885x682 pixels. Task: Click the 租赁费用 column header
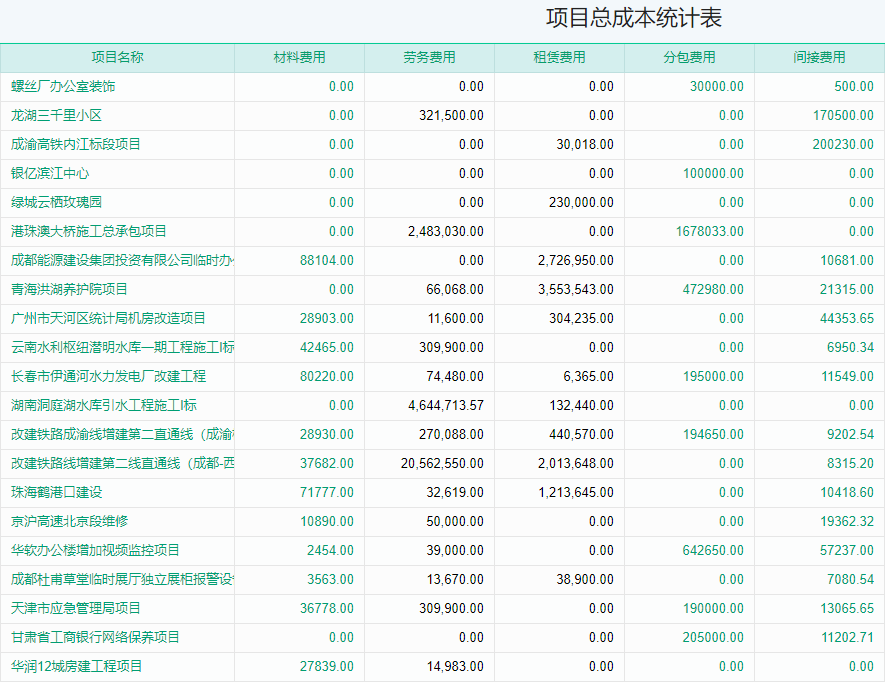(x=559, y=57)
